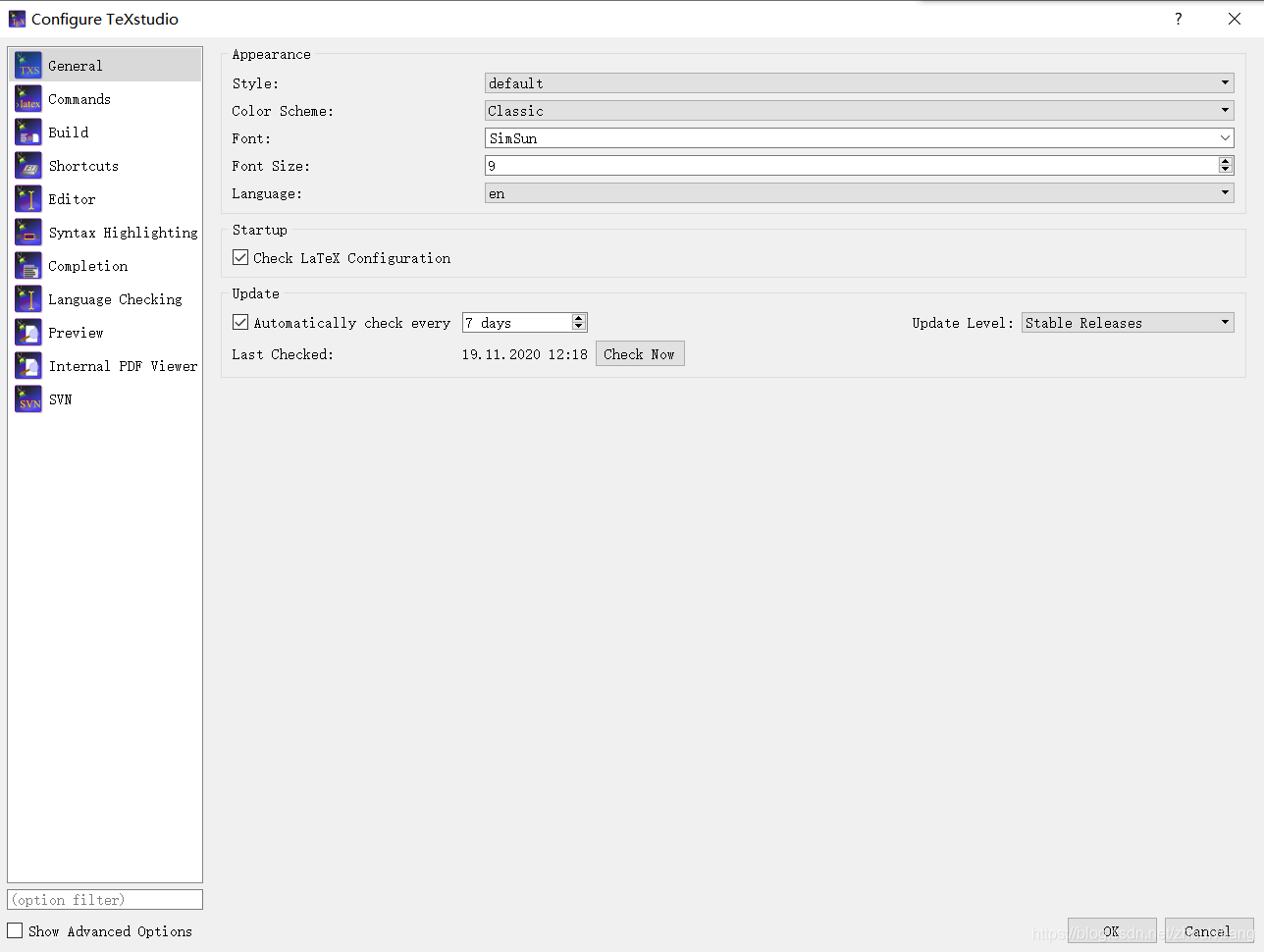The width and height of the screenshot is (1264, 952).
Task: Click the question mark help button
Action: click(1179, 19)
